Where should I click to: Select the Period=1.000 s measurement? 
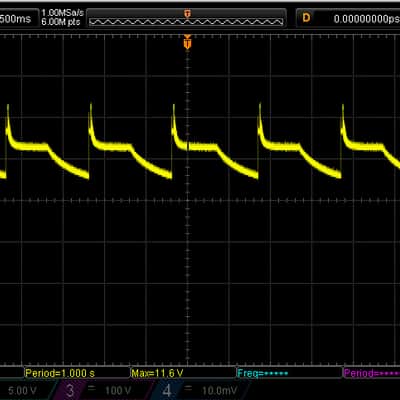(60, 373)
